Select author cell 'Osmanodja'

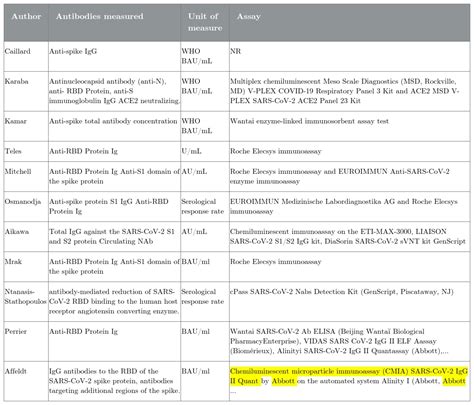point(26,206)
